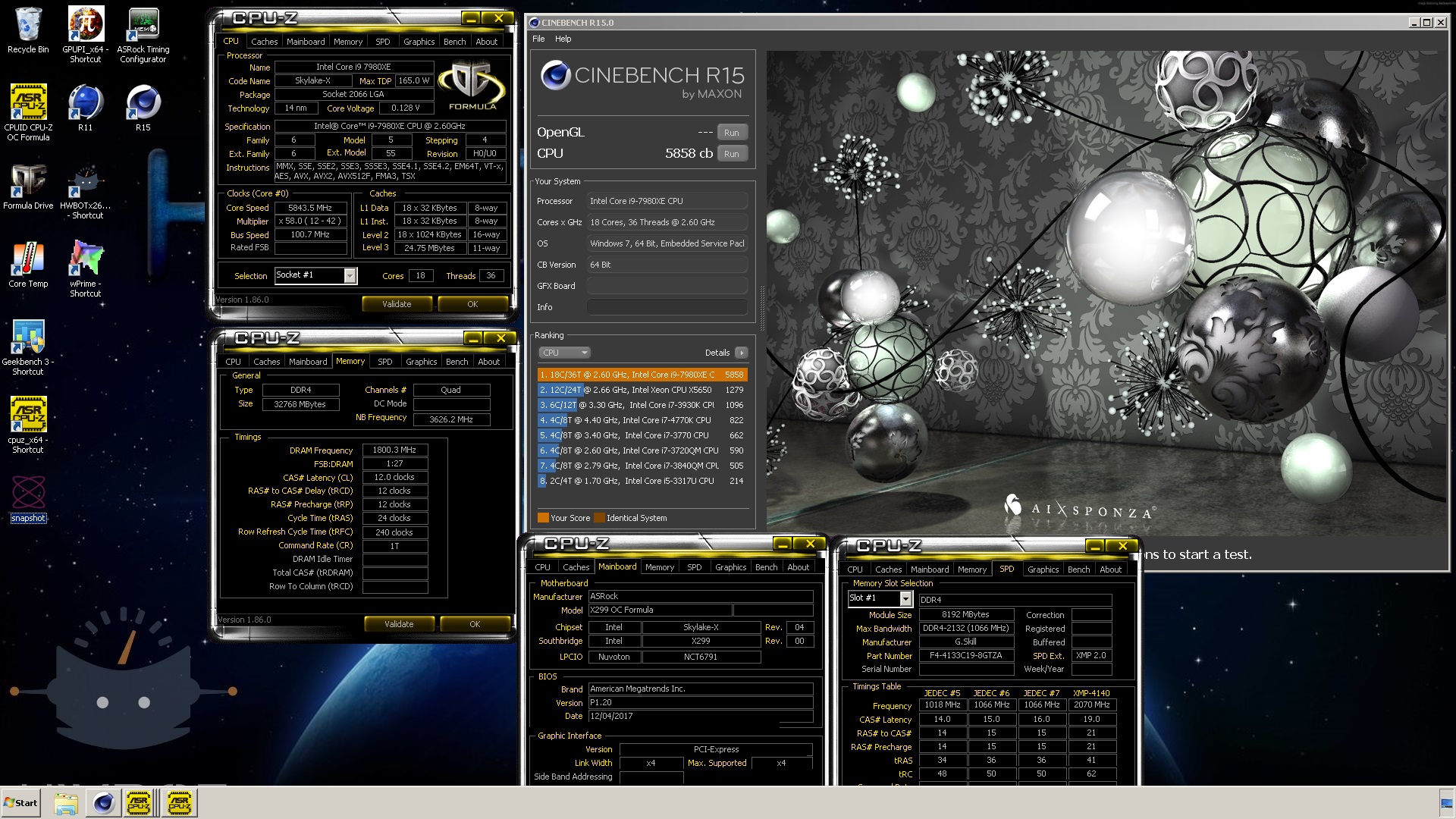Open the CPU ranking category dropdown
Image resolution: width=1456 pixels, height=819 pixels.
point(564,353)
